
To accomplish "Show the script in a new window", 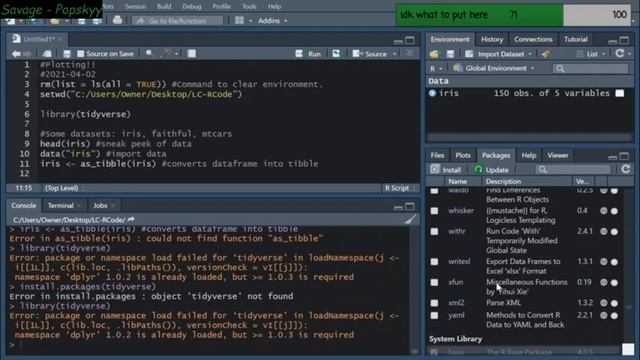I will 47,54.
